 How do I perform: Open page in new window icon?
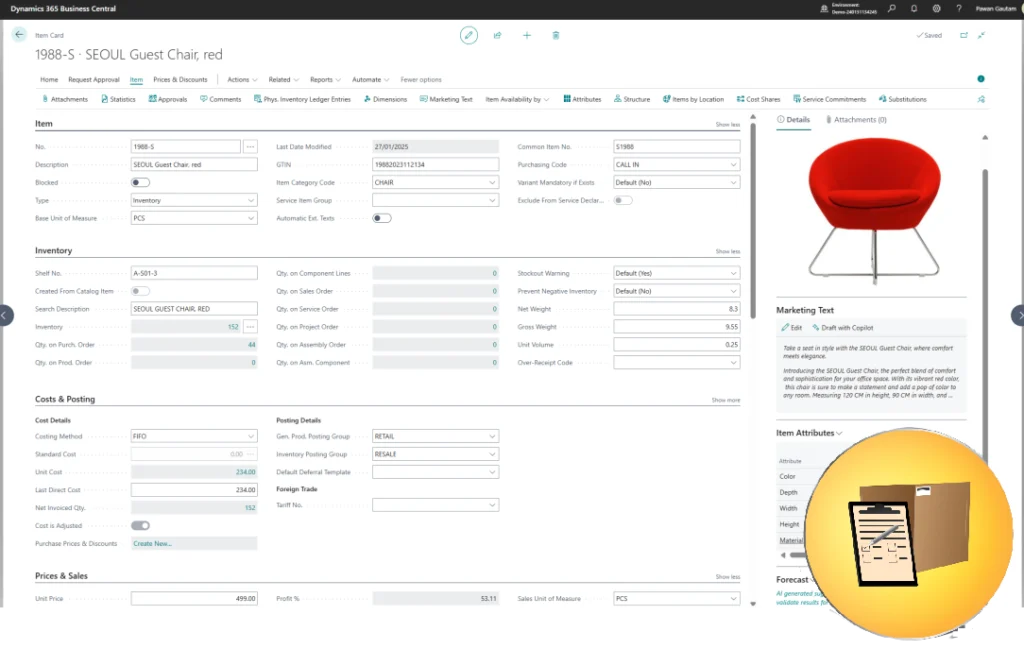pos(964,35)
